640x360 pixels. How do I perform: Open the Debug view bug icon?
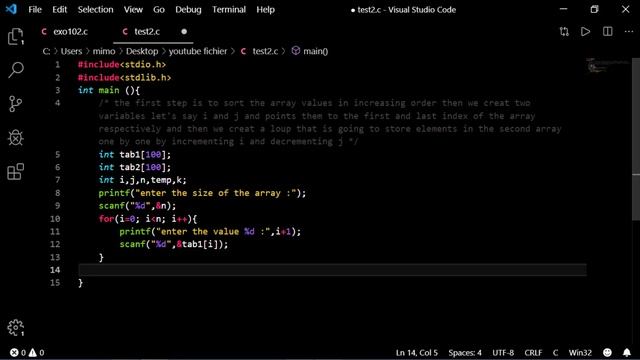tap(16, 138)
